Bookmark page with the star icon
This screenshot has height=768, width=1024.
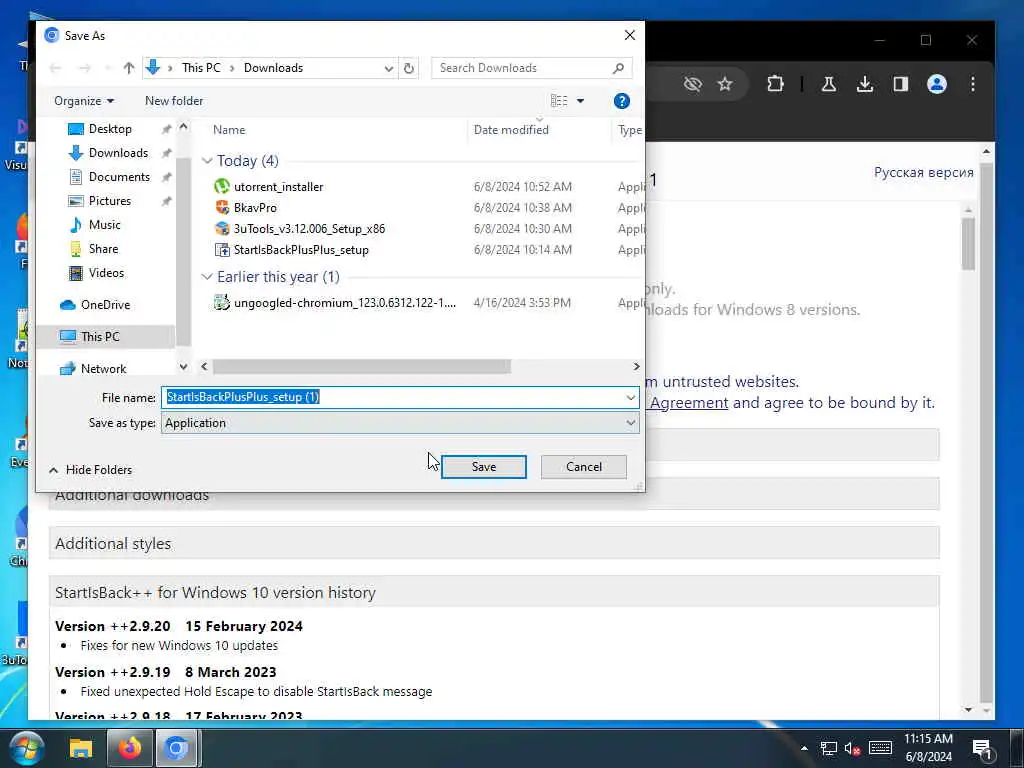click(x=725, y=84)
